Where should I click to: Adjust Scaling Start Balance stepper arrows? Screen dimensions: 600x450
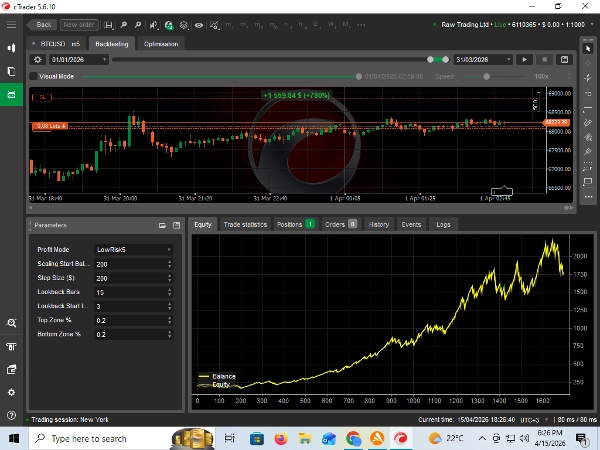[x=170, y=264]
